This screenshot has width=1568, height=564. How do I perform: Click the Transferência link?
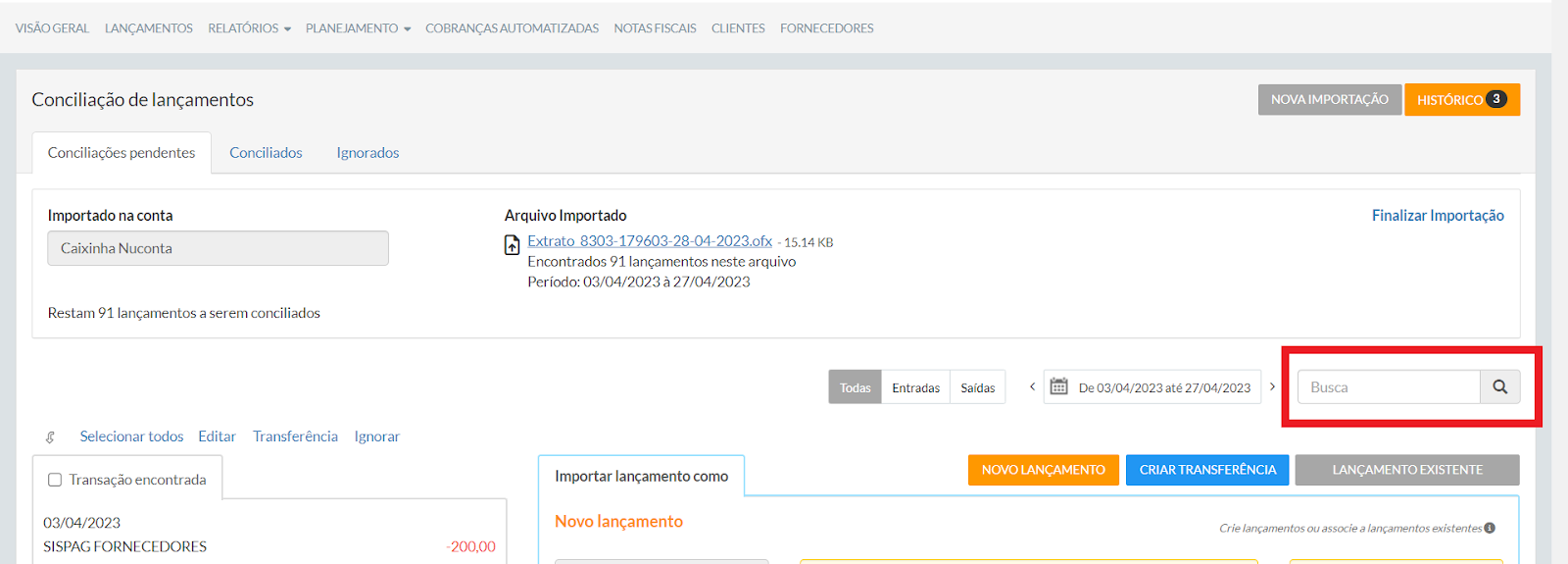[295, 436]
